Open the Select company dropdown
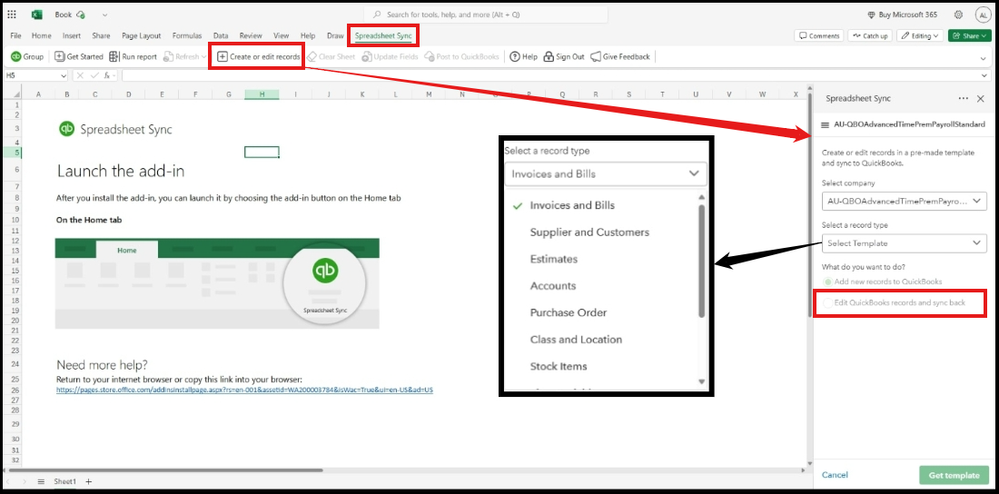Image resolution: width=999 pixels, height=494 pixels. click(904, 201)
